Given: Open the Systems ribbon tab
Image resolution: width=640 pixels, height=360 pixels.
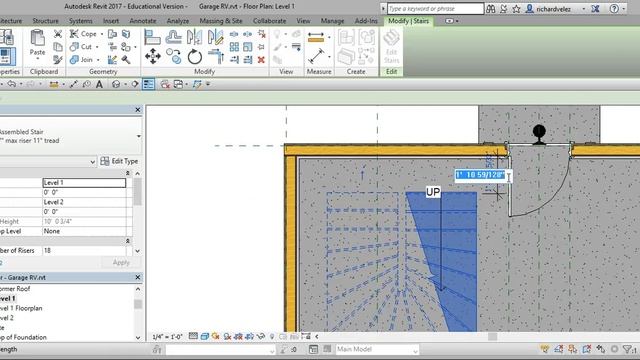Looking at the screenshot, I should pos(80,21).
